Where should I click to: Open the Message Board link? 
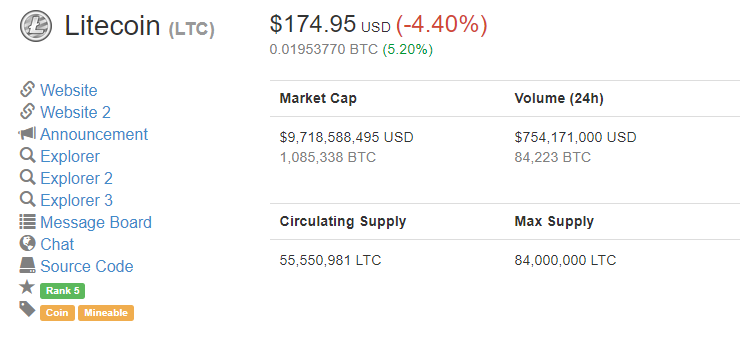pyautogui.click(x=96, y=222)
